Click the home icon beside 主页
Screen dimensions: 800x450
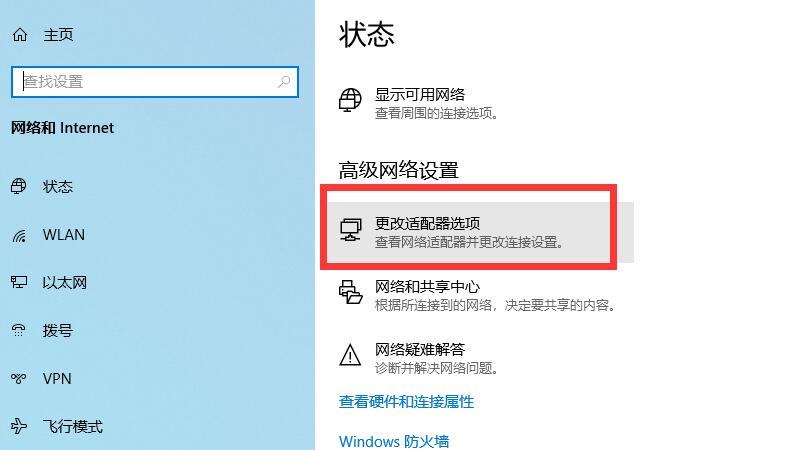20,35
